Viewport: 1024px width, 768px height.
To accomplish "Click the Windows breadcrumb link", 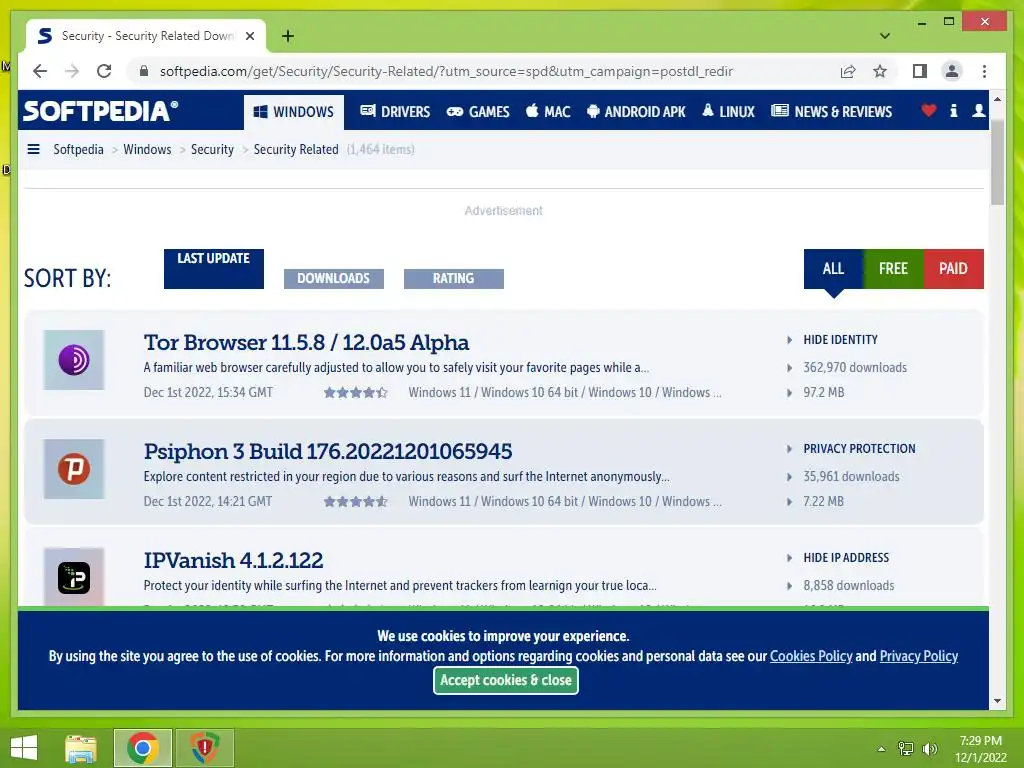I will [147, 150].
